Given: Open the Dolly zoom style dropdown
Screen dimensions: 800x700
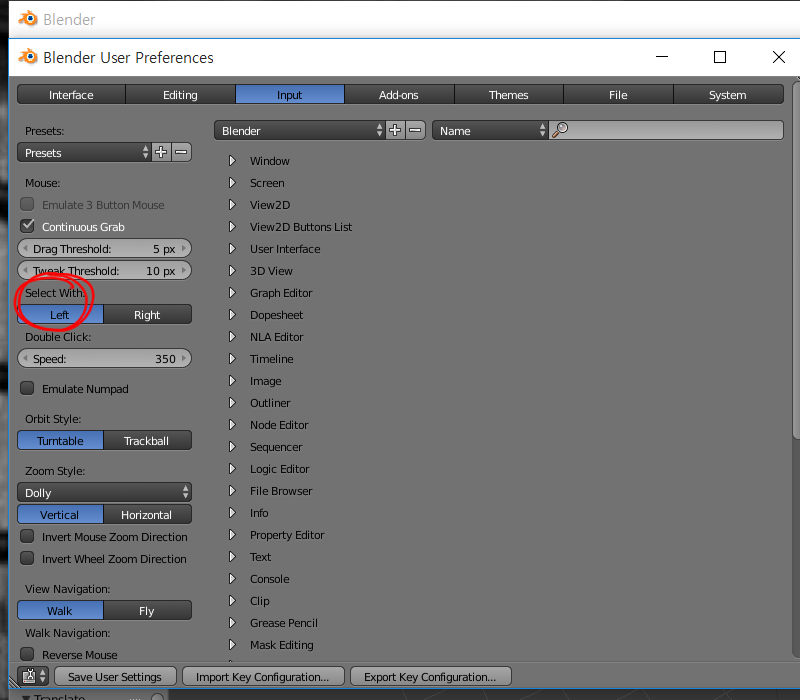Looking at the screenshot, I should click(x=105, y=492).
